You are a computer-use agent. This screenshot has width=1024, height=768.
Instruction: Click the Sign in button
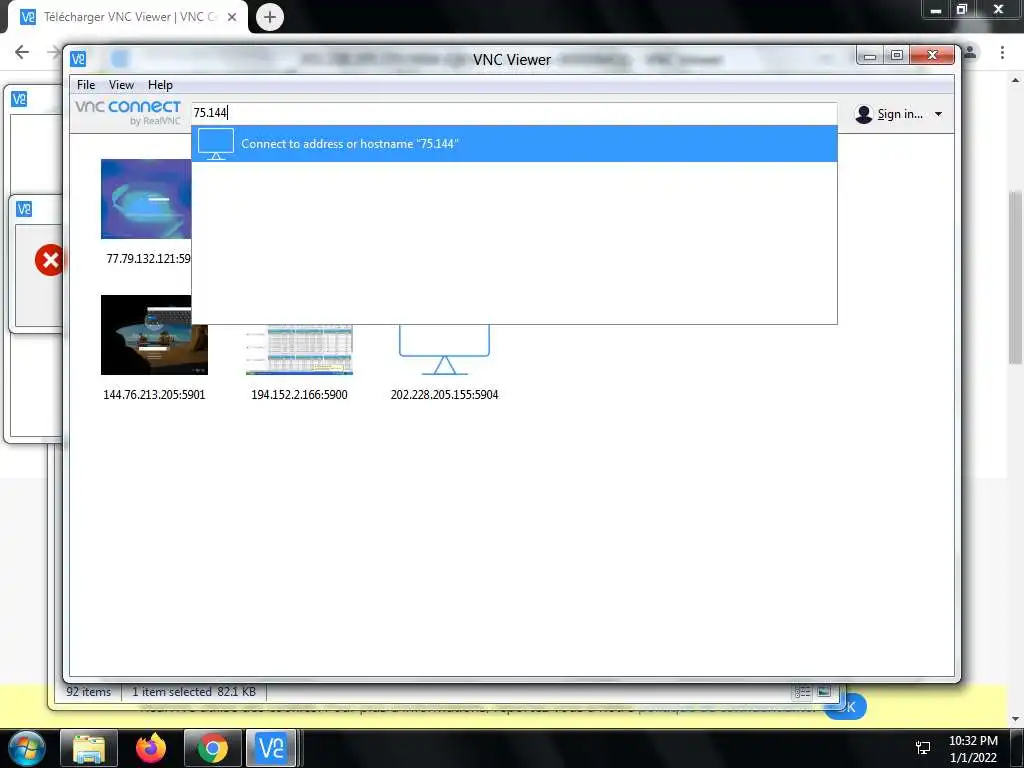(x=899, y=114)
